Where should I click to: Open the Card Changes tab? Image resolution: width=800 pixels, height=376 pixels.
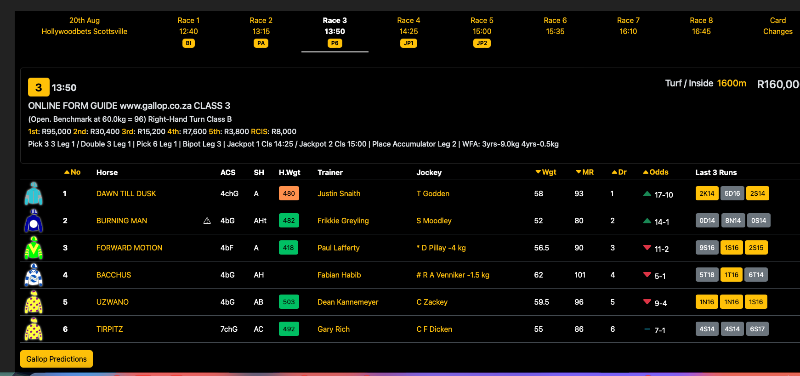pos(778,26)
